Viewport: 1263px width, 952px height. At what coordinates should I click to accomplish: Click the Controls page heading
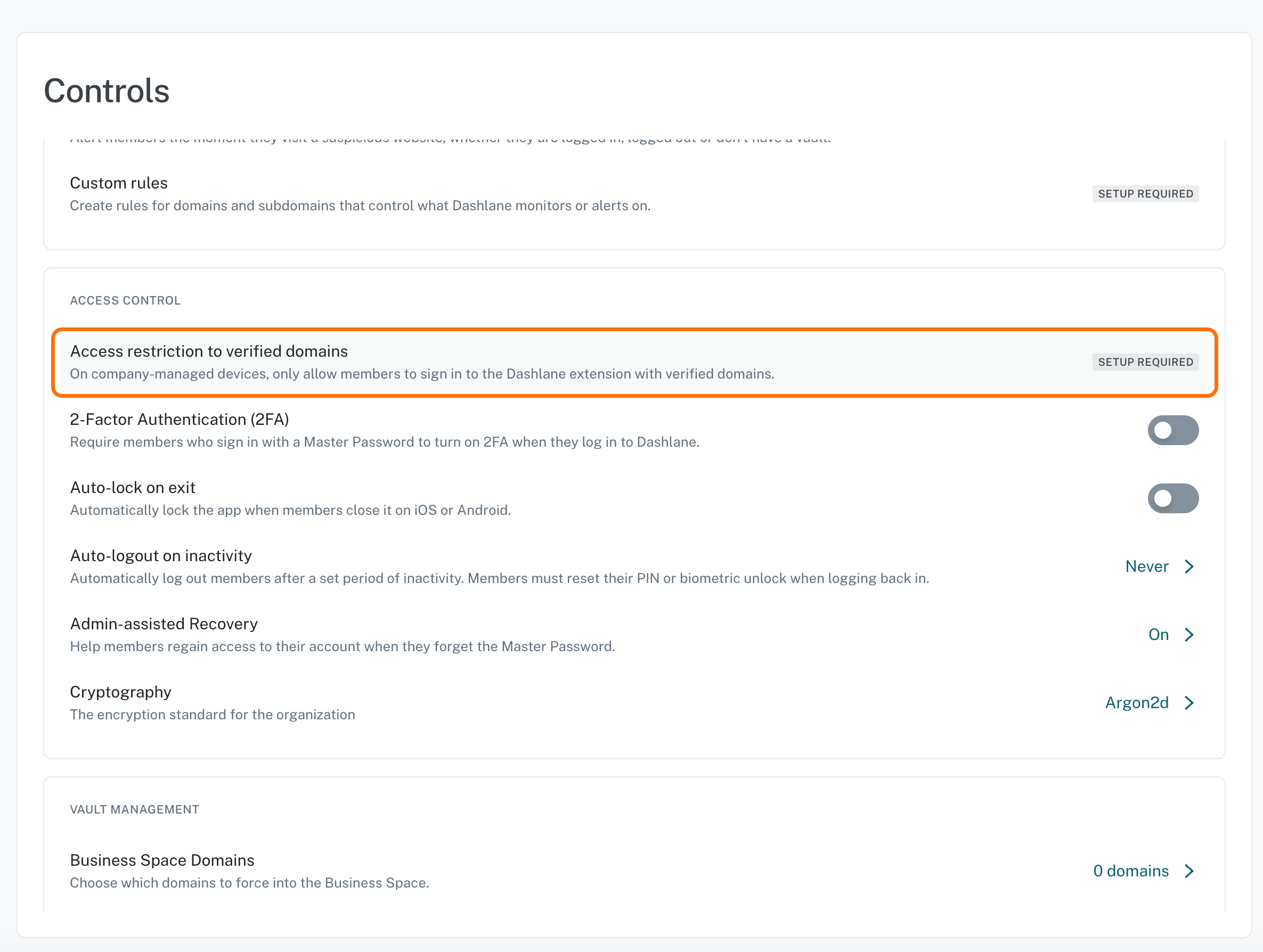pyautogui.click(x=107, y=91)
